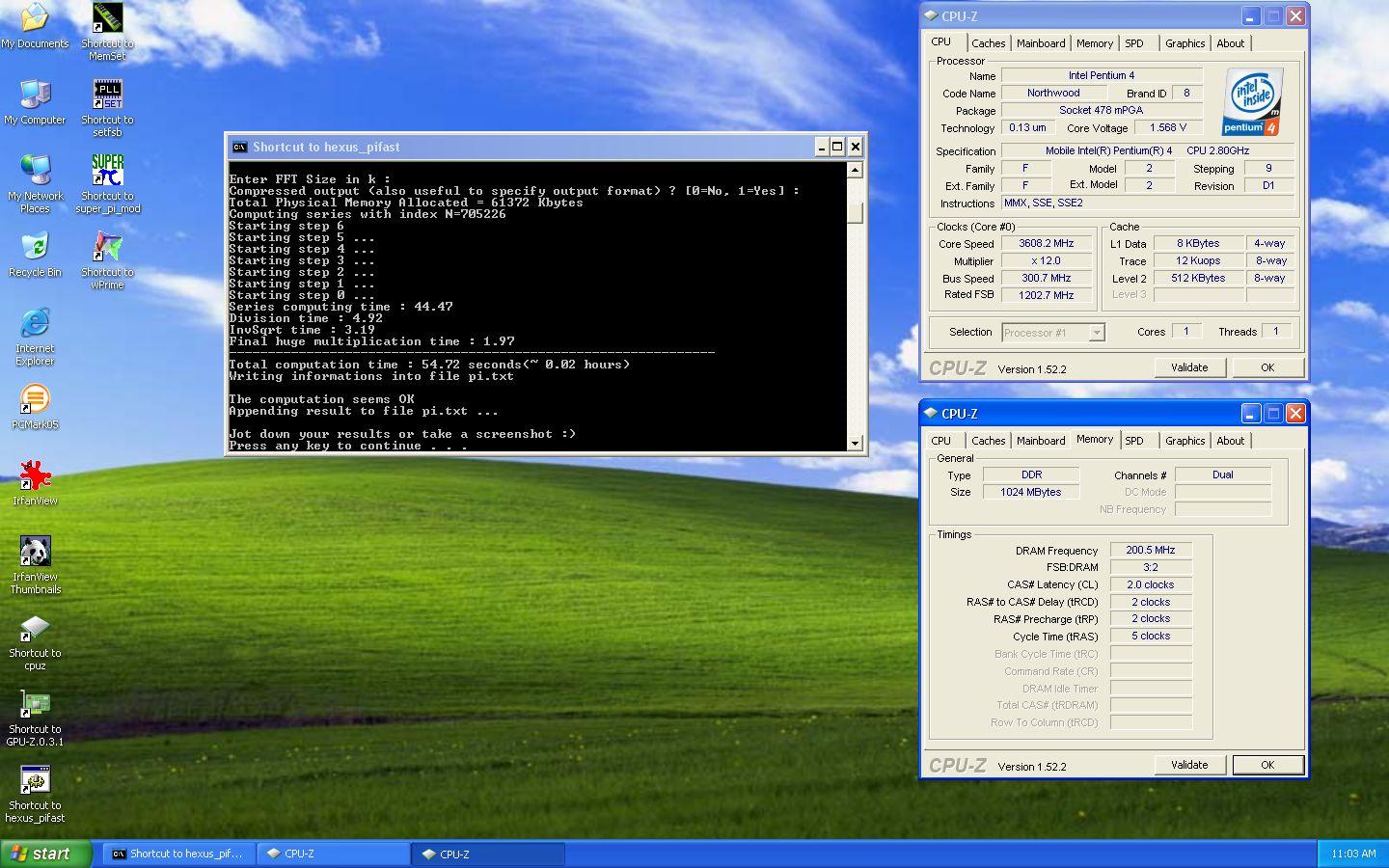
Task: Switch to About tab in upper CPU-Z
Action: pos(1230,43)
